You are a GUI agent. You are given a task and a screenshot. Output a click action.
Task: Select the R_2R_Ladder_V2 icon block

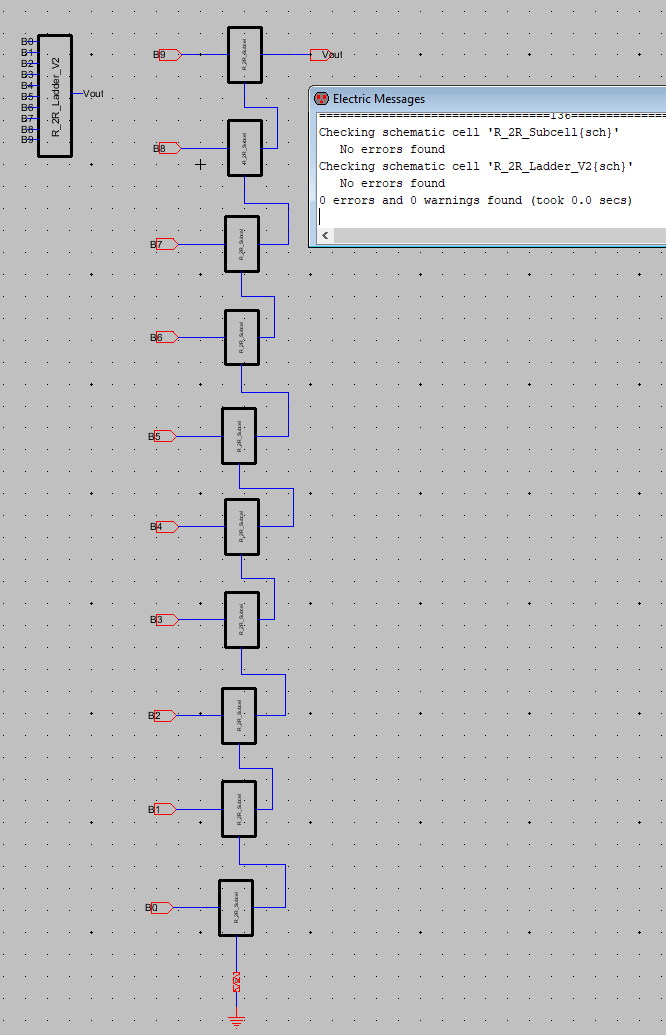[55, 96]
